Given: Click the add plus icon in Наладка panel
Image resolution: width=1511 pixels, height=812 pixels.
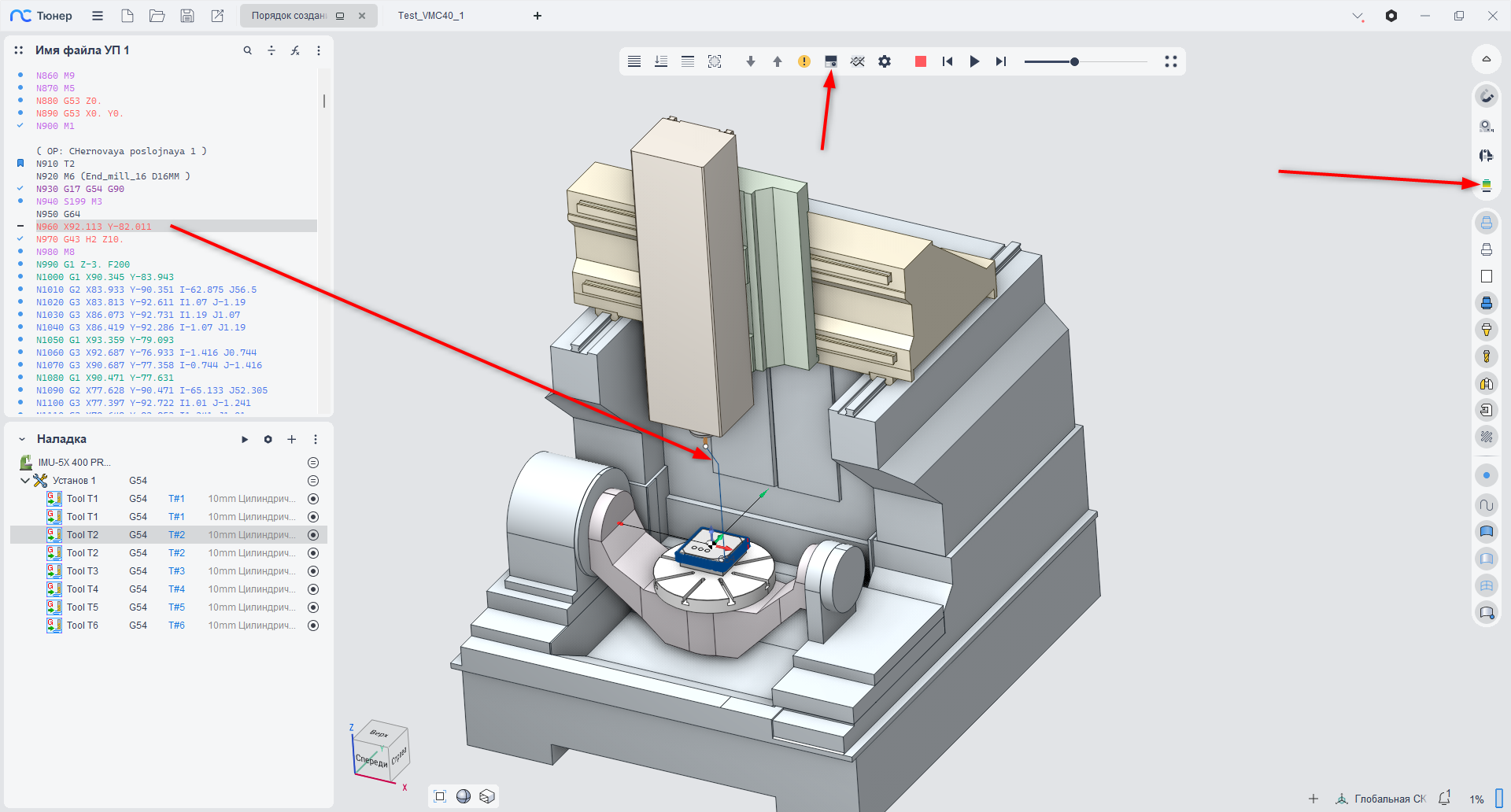Looking at the screenshot, I should [291, 439].
